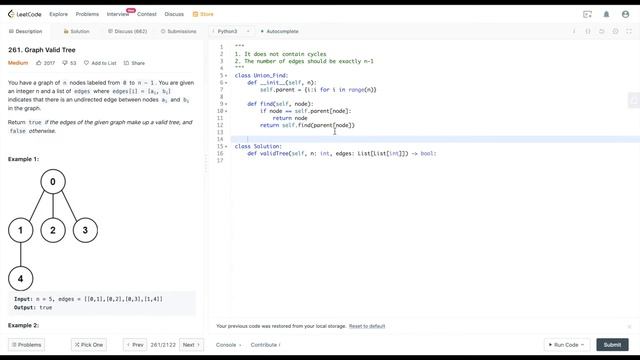640x360 pixels.
Task: Like the problem with thumbs up
Action: coord(45,63)
